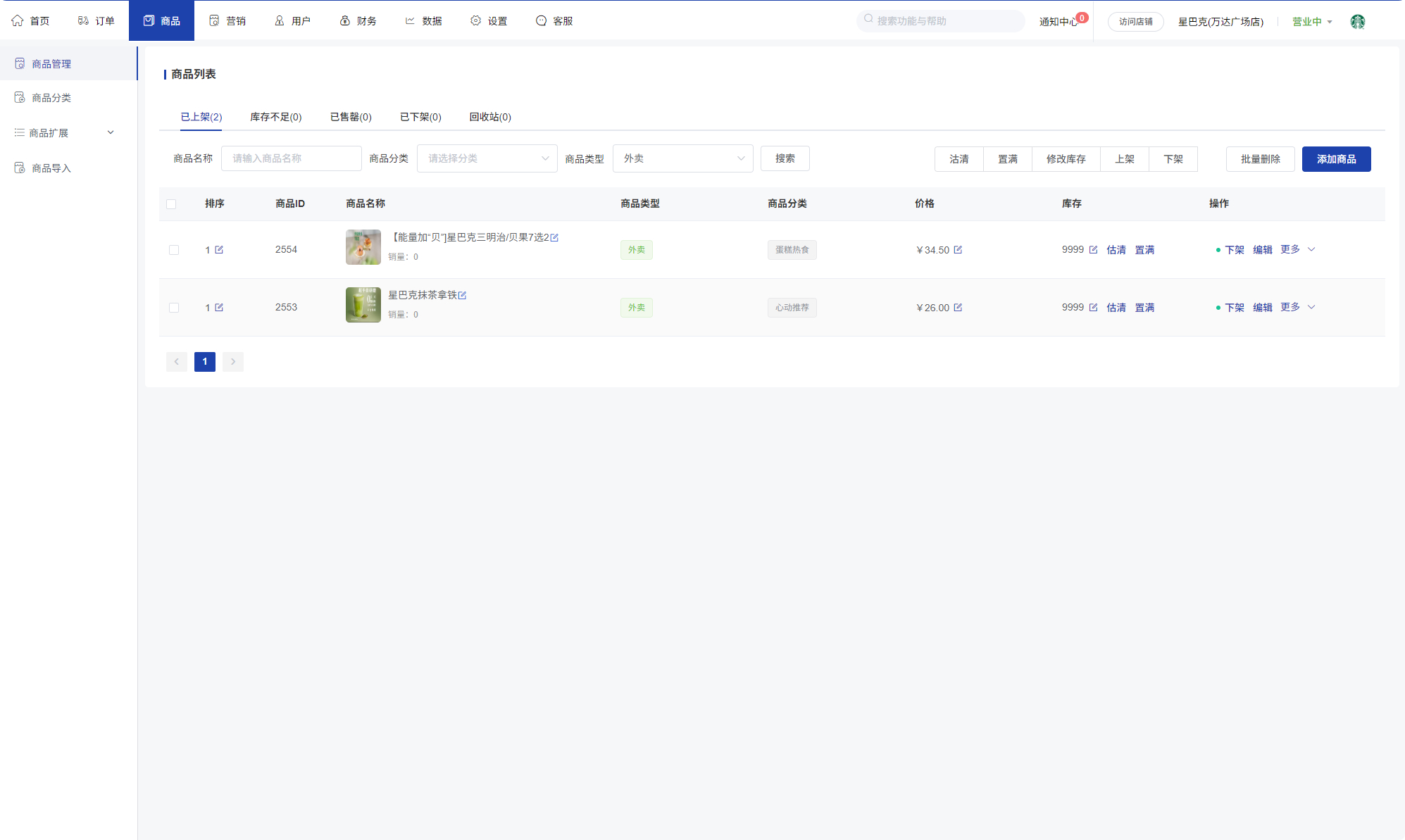Type in the 请输入商品名称 search field
This screenshot has height=840, width=1405.
tap(291, 158)
